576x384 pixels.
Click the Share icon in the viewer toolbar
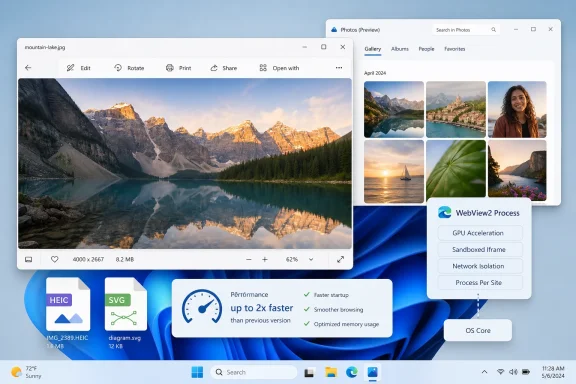coord(214,68)
